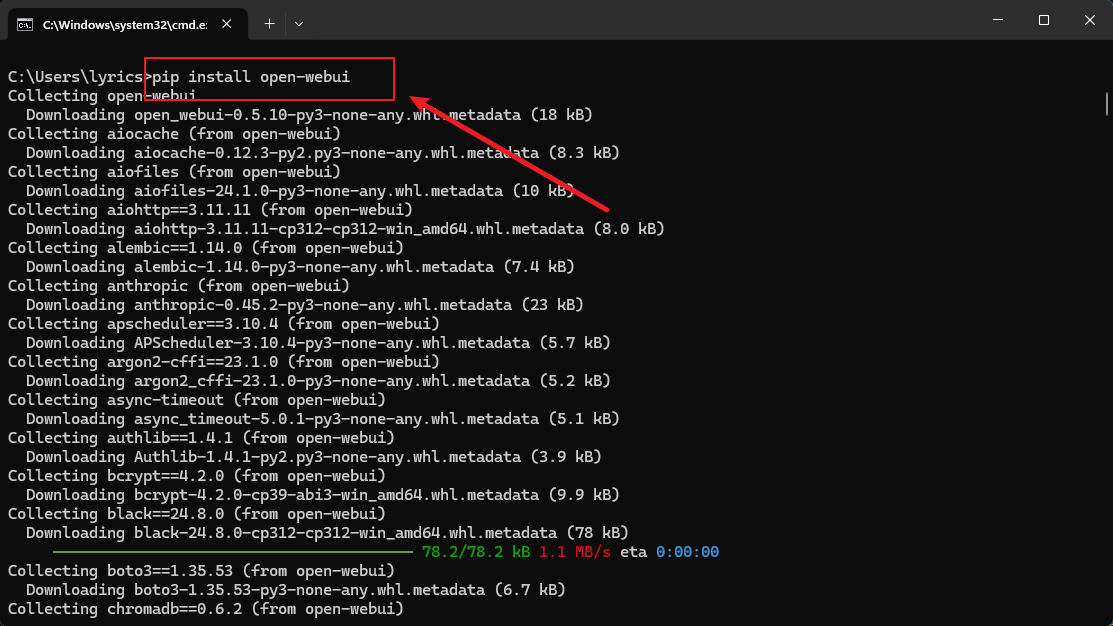Click 'Collecting argon2-cffi==23.1.0' line
This screenshot has width=1113, height=626.
pyautogui.click(x=224, y=362)
